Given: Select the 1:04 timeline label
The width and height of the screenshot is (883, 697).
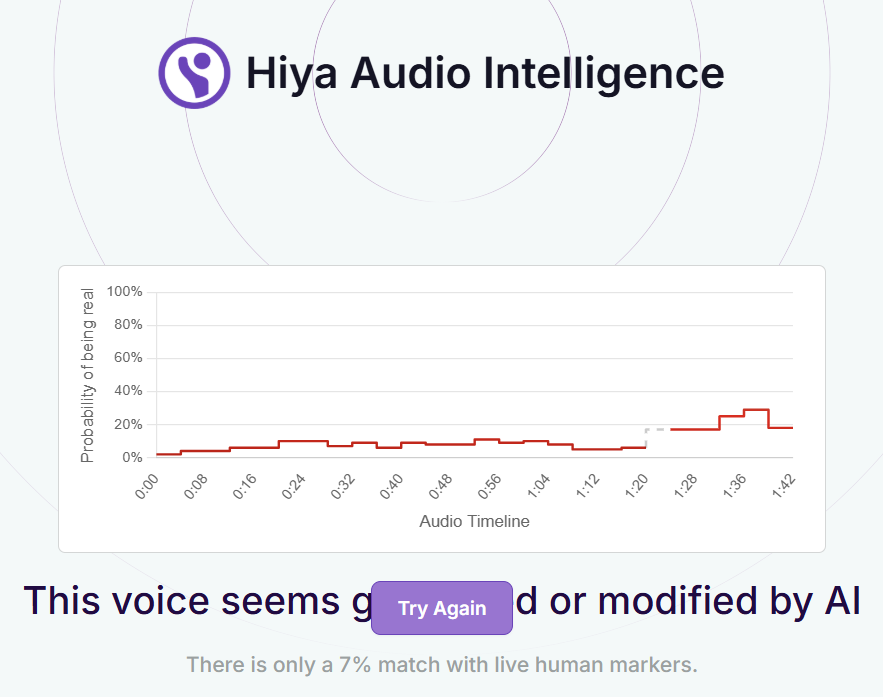Looking at the screenshot, I should coord(538,487).
